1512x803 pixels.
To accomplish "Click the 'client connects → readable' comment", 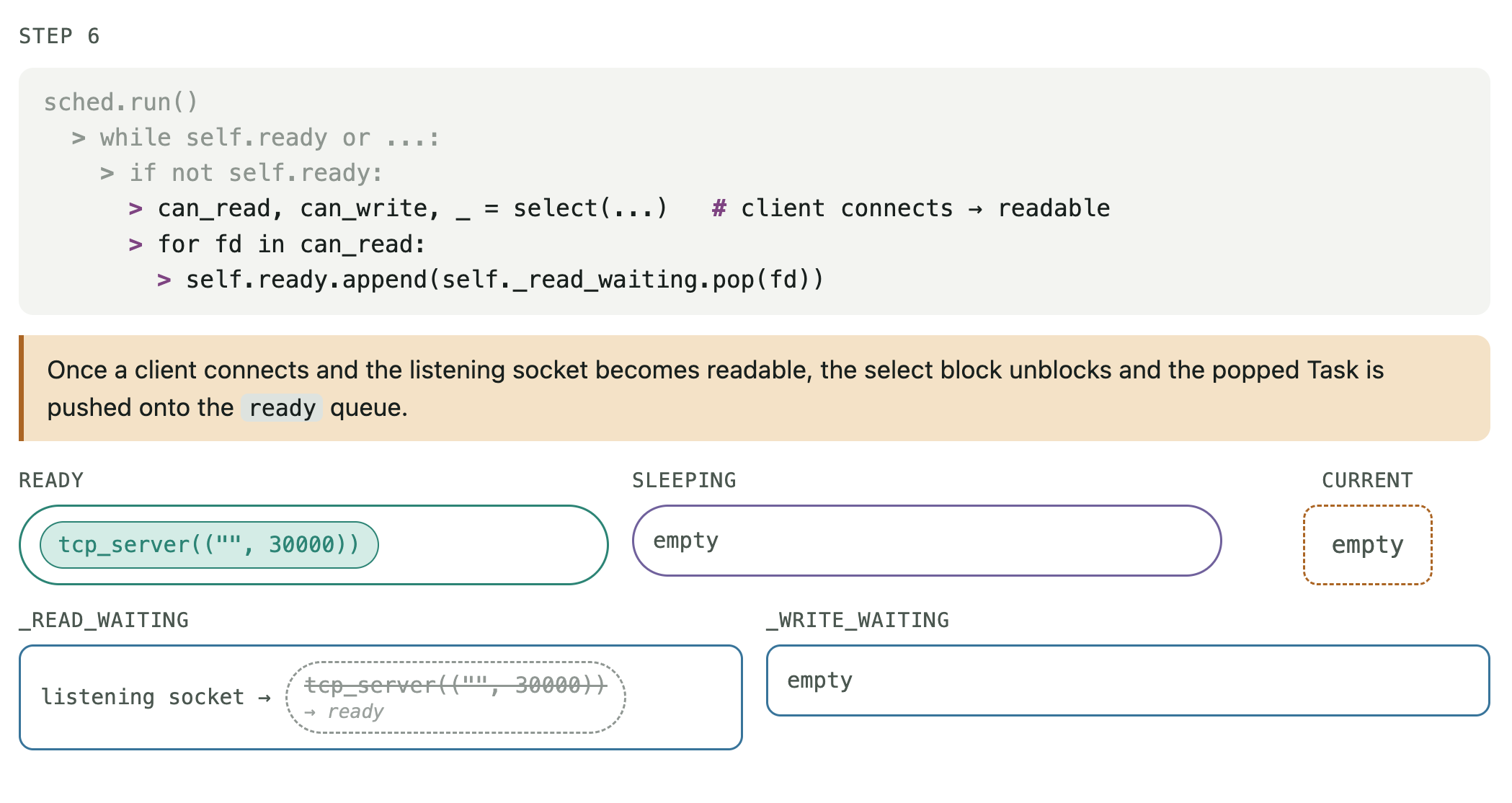I will coord(911,208).
